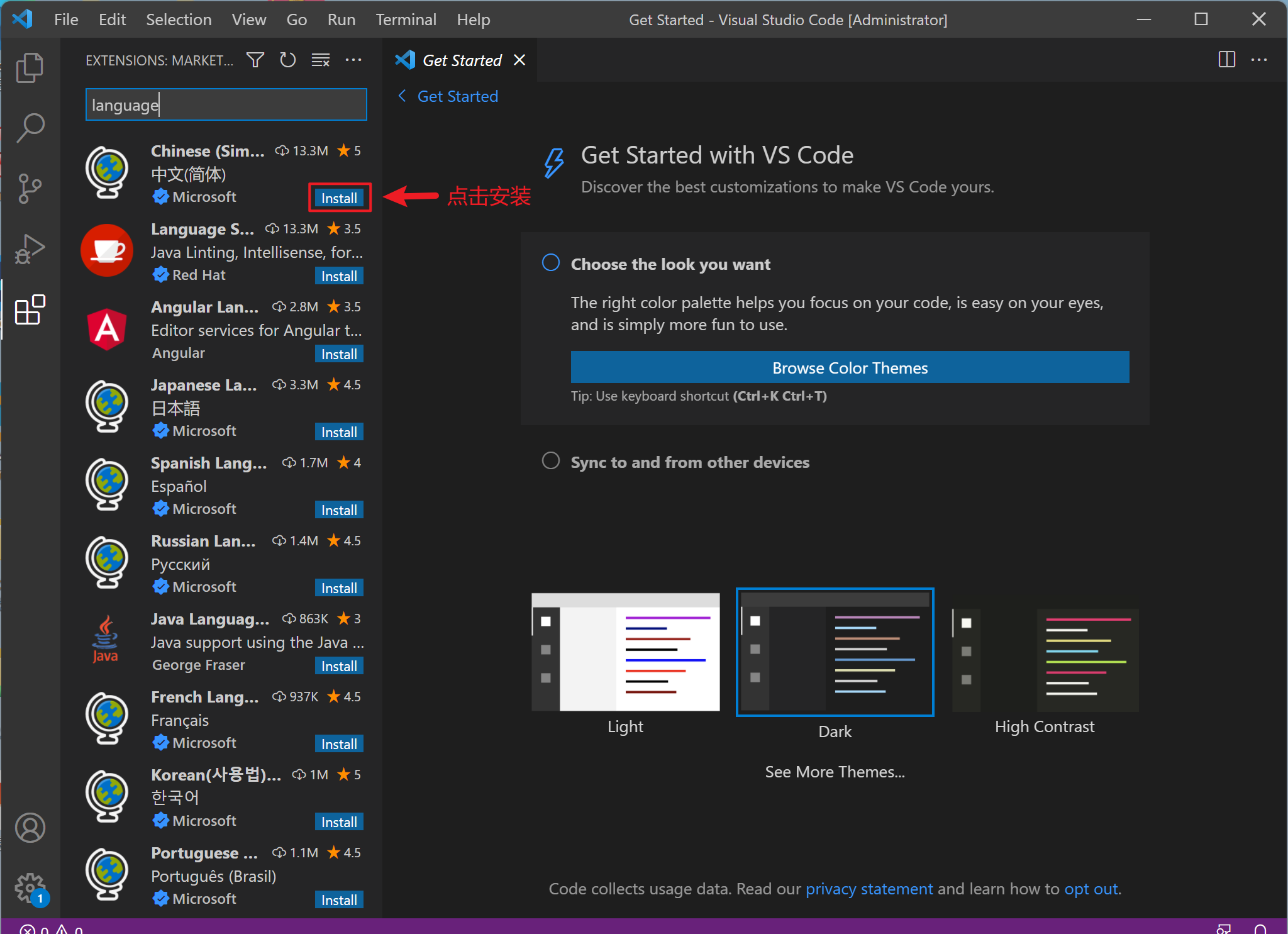Open the Search view in activity bar

point(30,128)
